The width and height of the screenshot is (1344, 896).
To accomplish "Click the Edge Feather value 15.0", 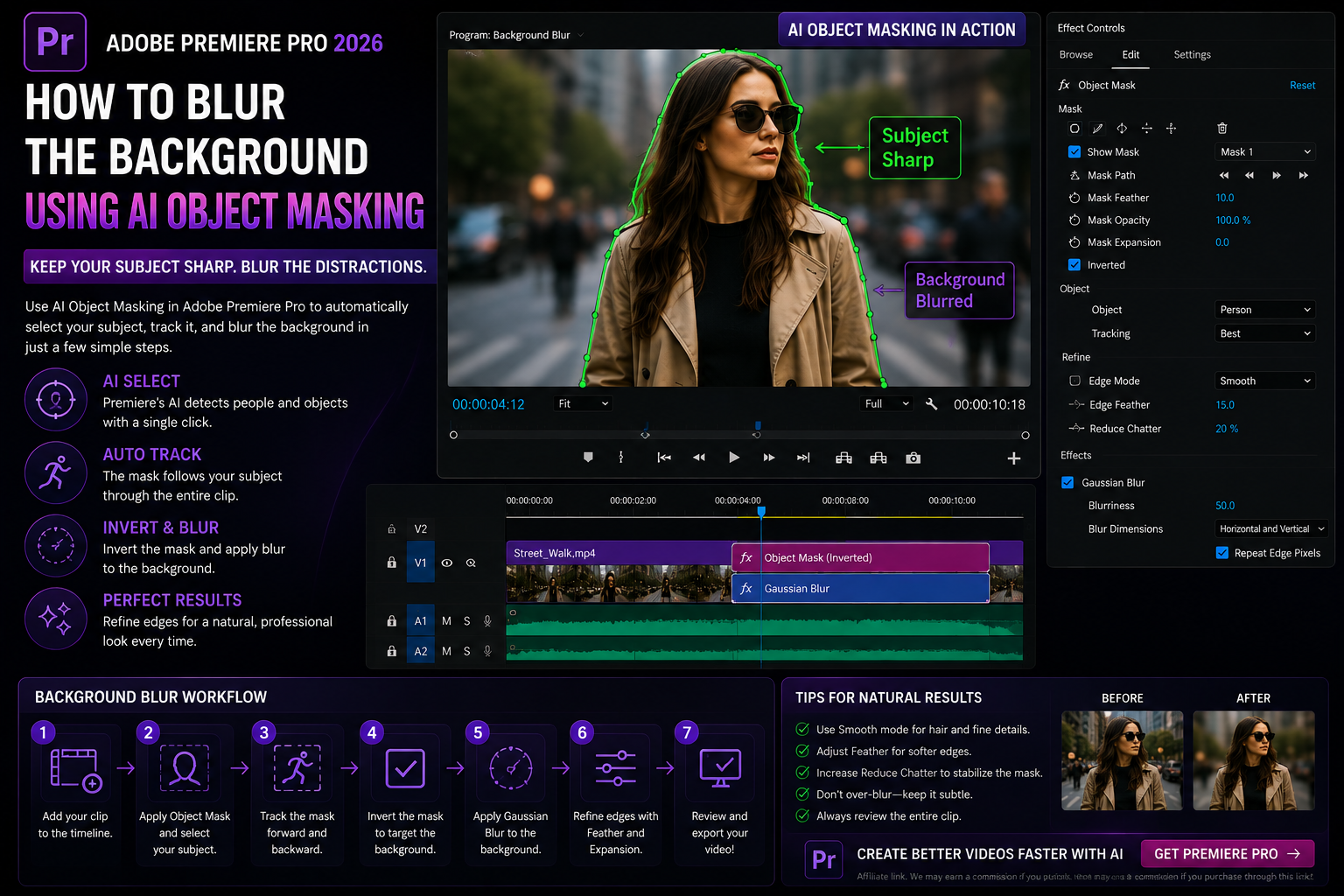I will coord(1225,405).
